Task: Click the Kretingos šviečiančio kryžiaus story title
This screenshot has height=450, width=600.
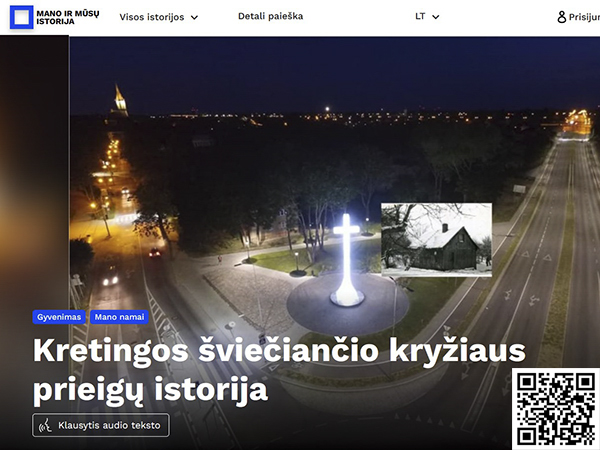Action: (279, 369)
